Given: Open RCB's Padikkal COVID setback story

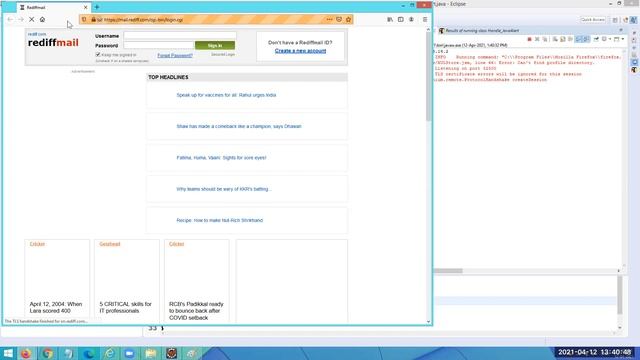Looking at the screenshot, I should tap(196, 311).
